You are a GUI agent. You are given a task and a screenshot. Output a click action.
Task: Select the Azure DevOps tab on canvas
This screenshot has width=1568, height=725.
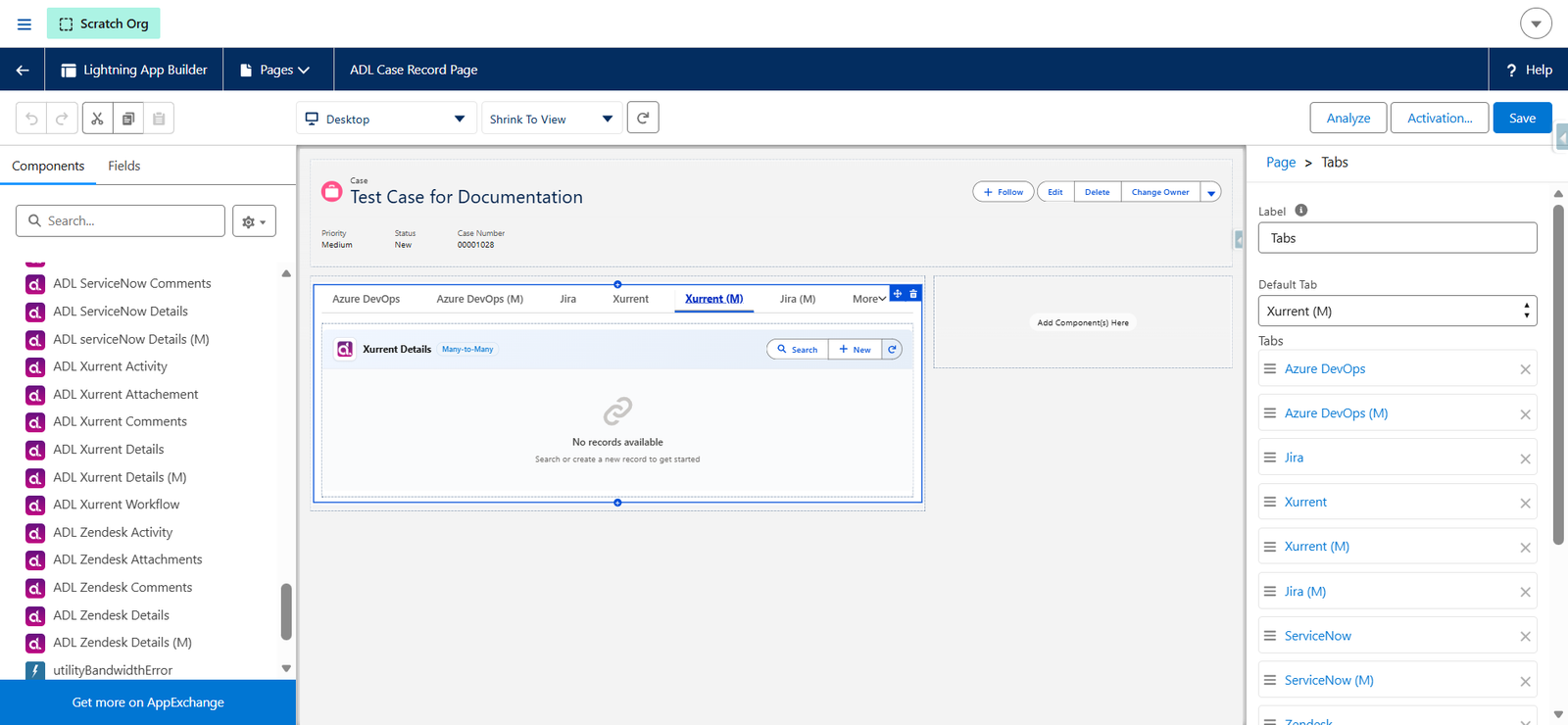[367, 299]
